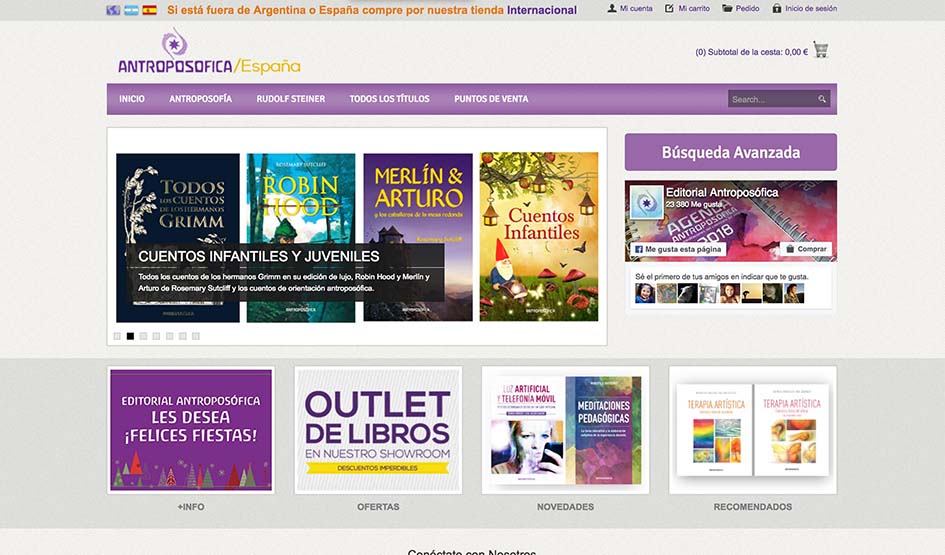The image size is (945, 555).
Task: Click the search magnifier icon
Action: point(822,99)
